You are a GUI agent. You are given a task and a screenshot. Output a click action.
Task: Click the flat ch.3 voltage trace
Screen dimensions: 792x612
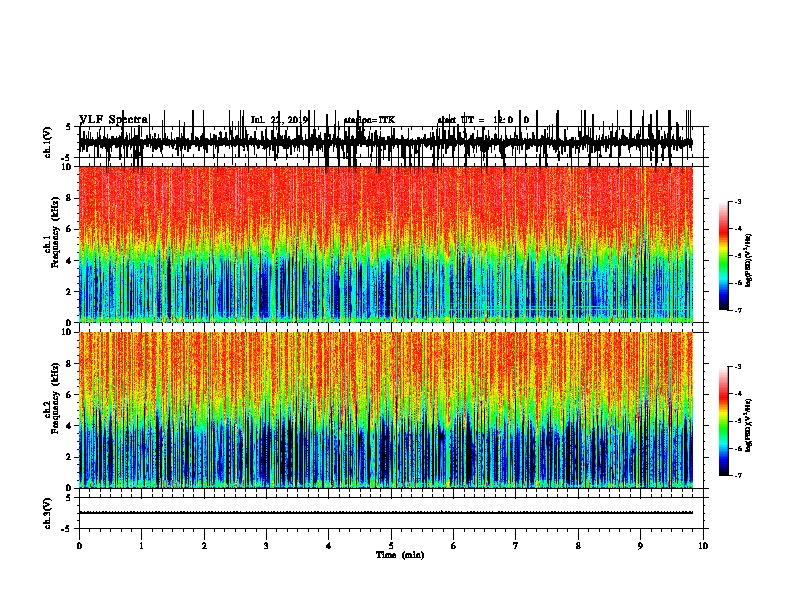click(x=386, y=513)
